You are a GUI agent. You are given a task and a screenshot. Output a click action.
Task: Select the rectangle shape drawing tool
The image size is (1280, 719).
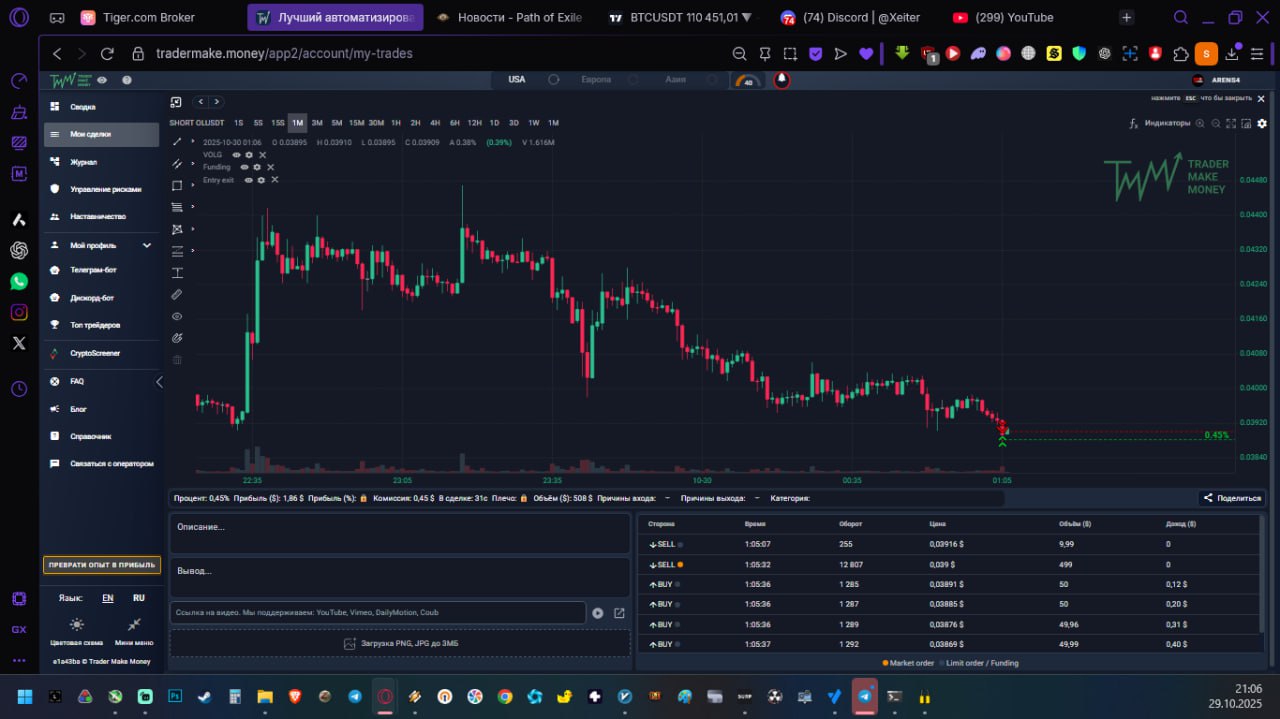point(178,185)
